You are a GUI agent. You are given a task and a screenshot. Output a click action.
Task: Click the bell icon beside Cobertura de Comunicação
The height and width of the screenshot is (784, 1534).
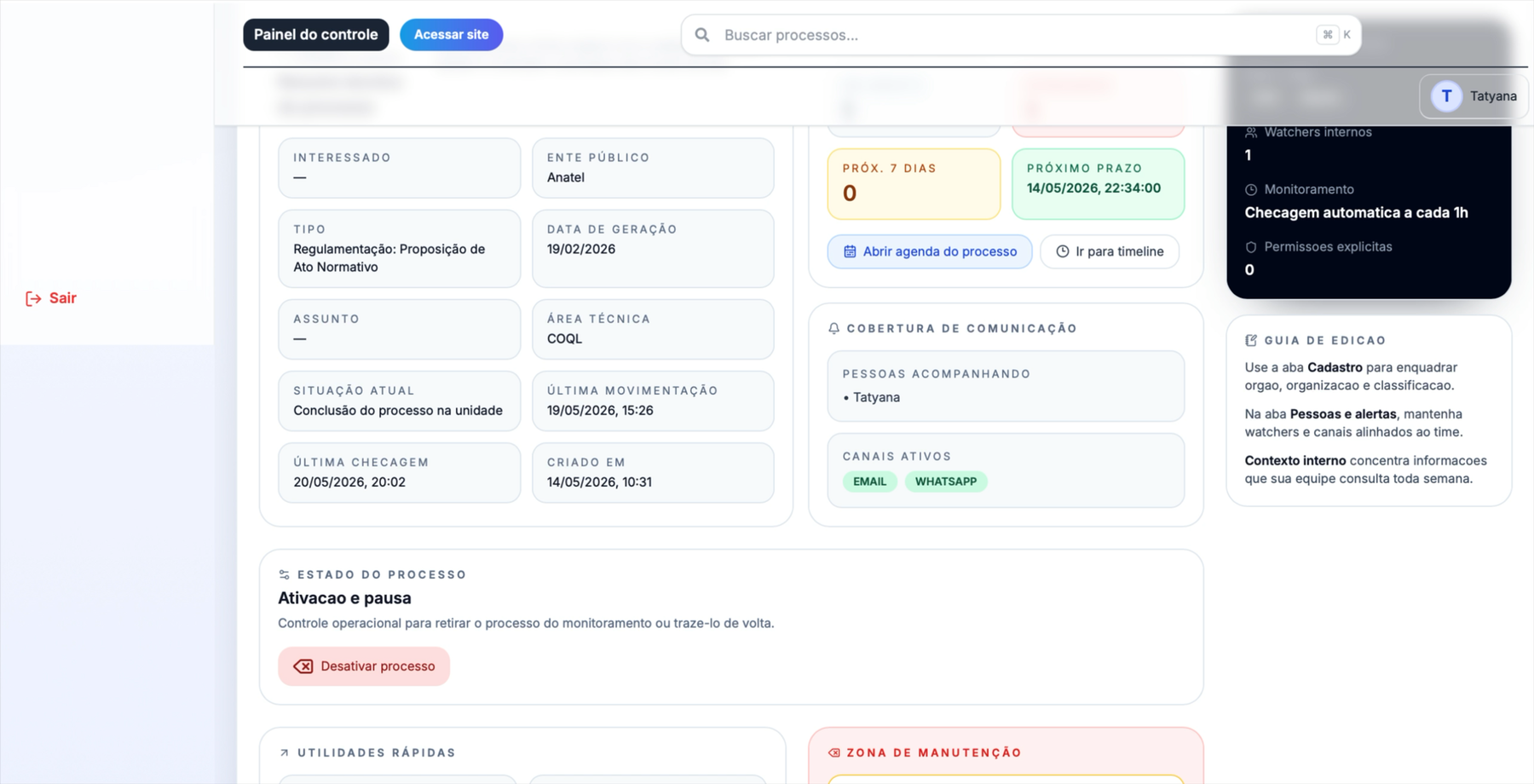point(834,328)
